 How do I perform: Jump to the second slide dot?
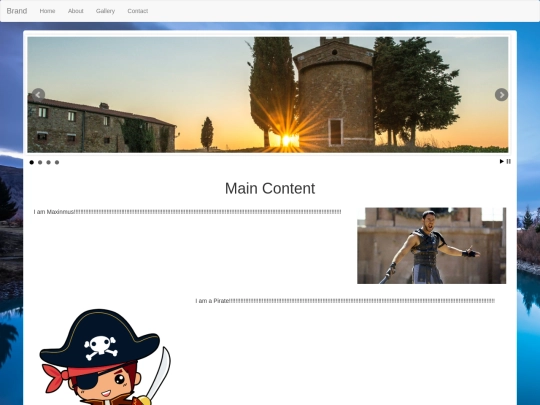point(40,162)
